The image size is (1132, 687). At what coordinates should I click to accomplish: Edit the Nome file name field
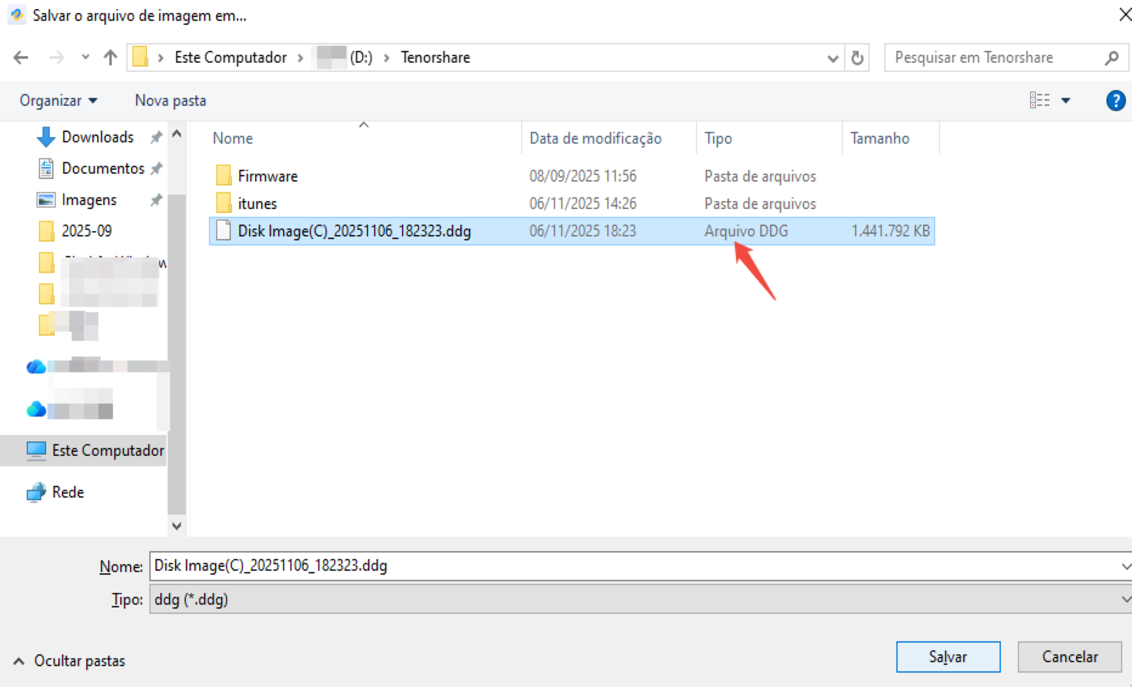click(x=640, y=566)
